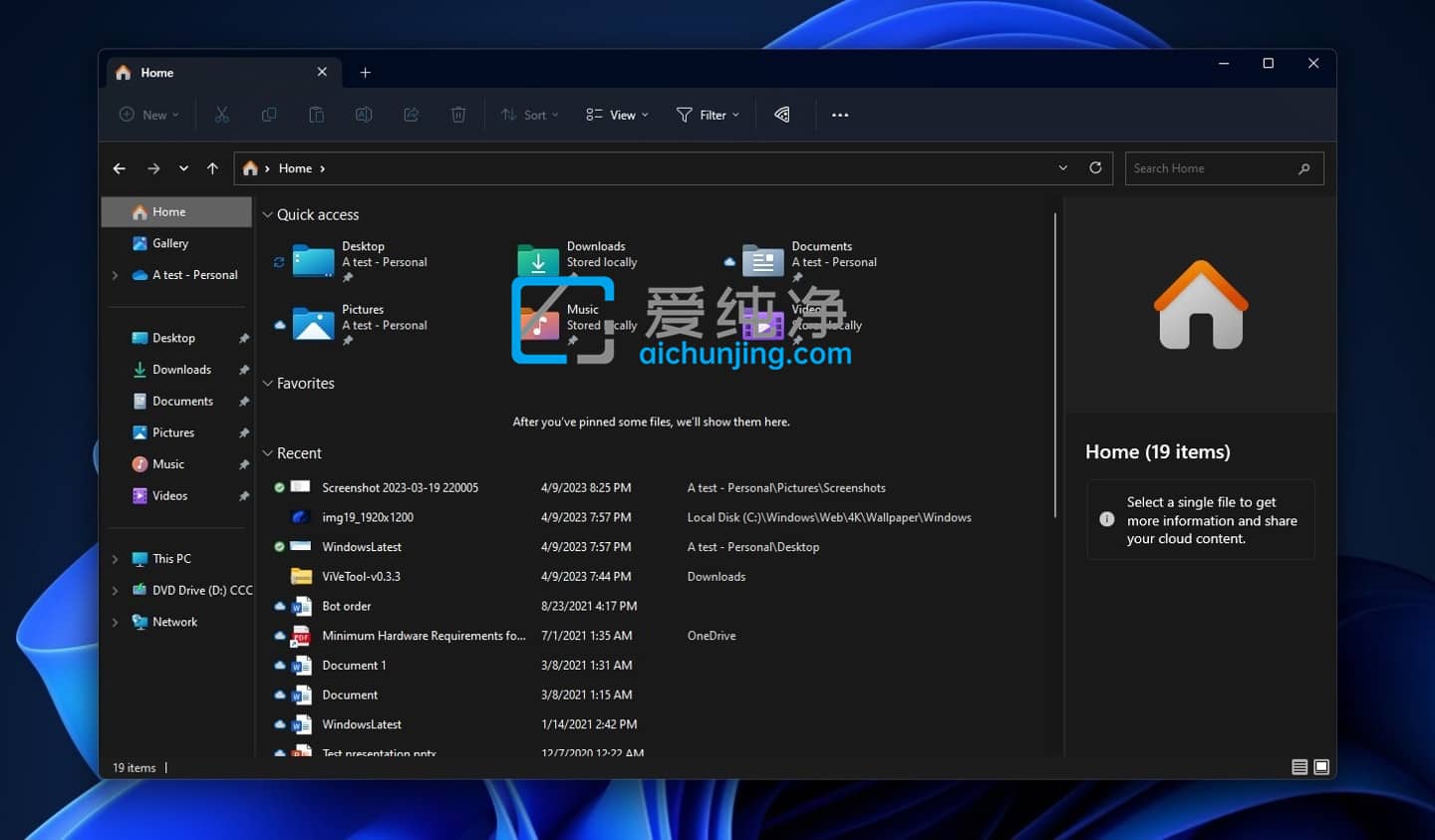The width and height of the screenshot is (1435, 840).
Task: Add a new tab with plus
Action: pyautogui.click(x=366, y=73)
